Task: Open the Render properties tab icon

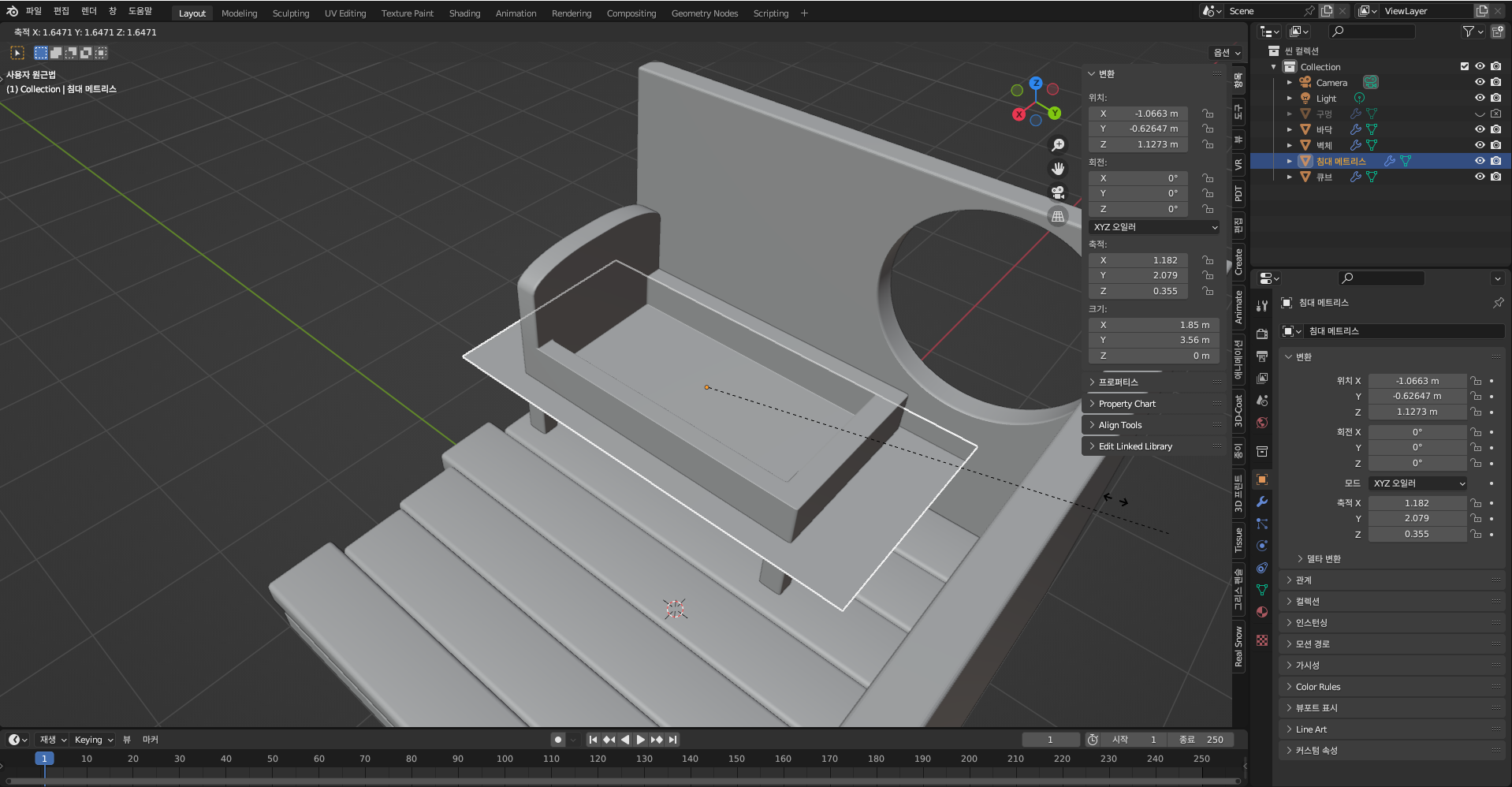Action: click(x=1262, y=334)
